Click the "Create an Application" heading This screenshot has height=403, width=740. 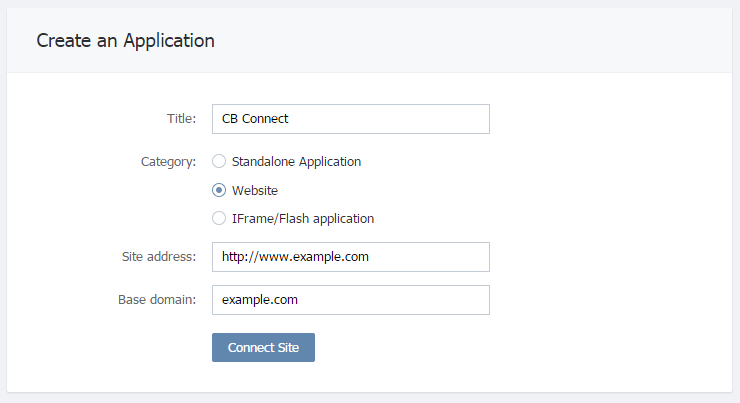tap(126, 41)
